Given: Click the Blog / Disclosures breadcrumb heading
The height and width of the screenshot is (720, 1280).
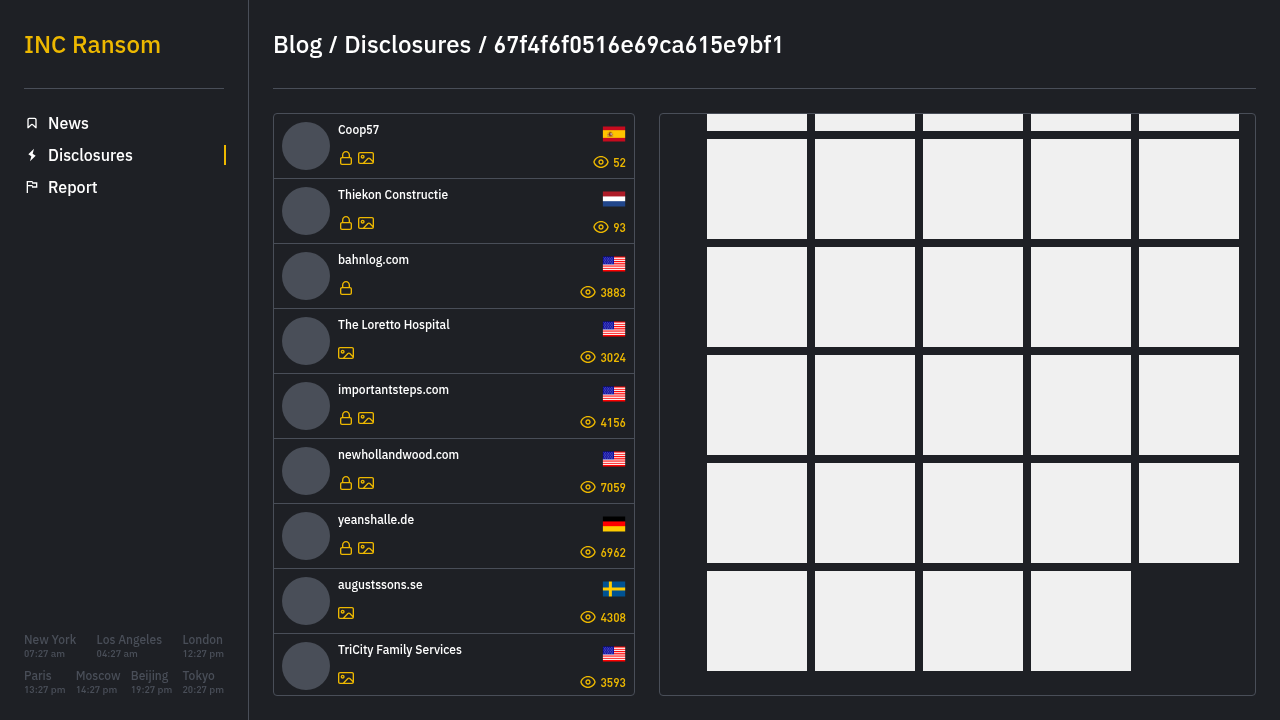Looking at the screenshot, I should 528,45.
